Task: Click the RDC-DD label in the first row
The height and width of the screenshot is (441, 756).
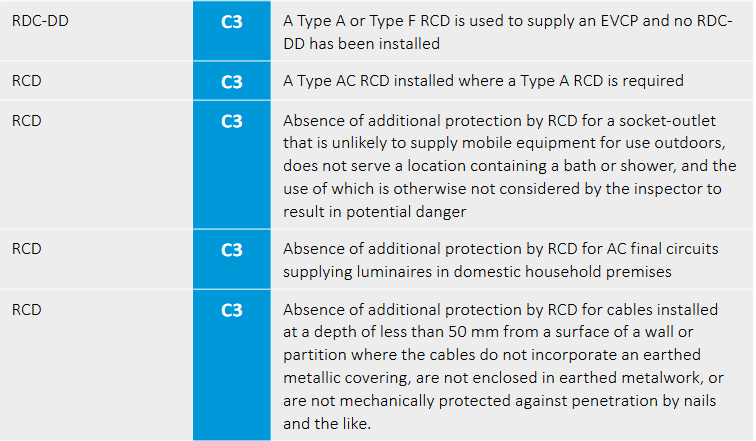Action: point(40,20)
